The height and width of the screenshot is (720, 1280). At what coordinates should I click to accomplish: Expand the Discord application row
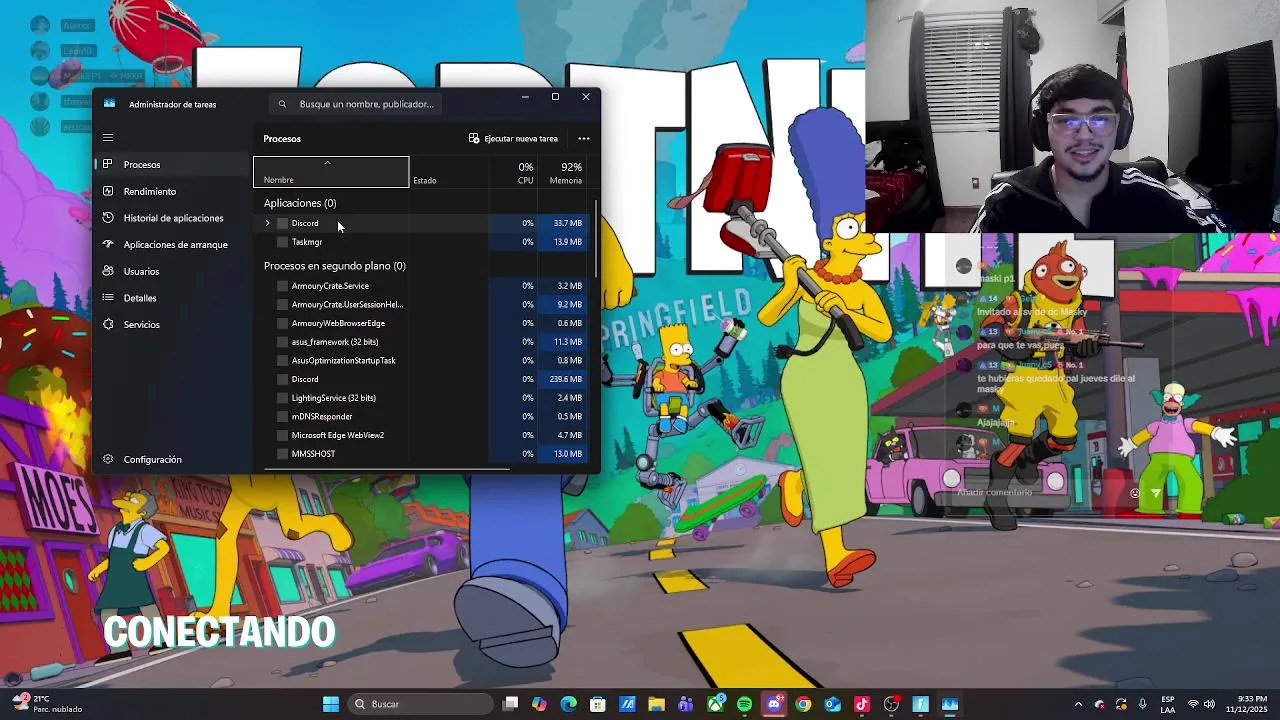click(267, 223)
